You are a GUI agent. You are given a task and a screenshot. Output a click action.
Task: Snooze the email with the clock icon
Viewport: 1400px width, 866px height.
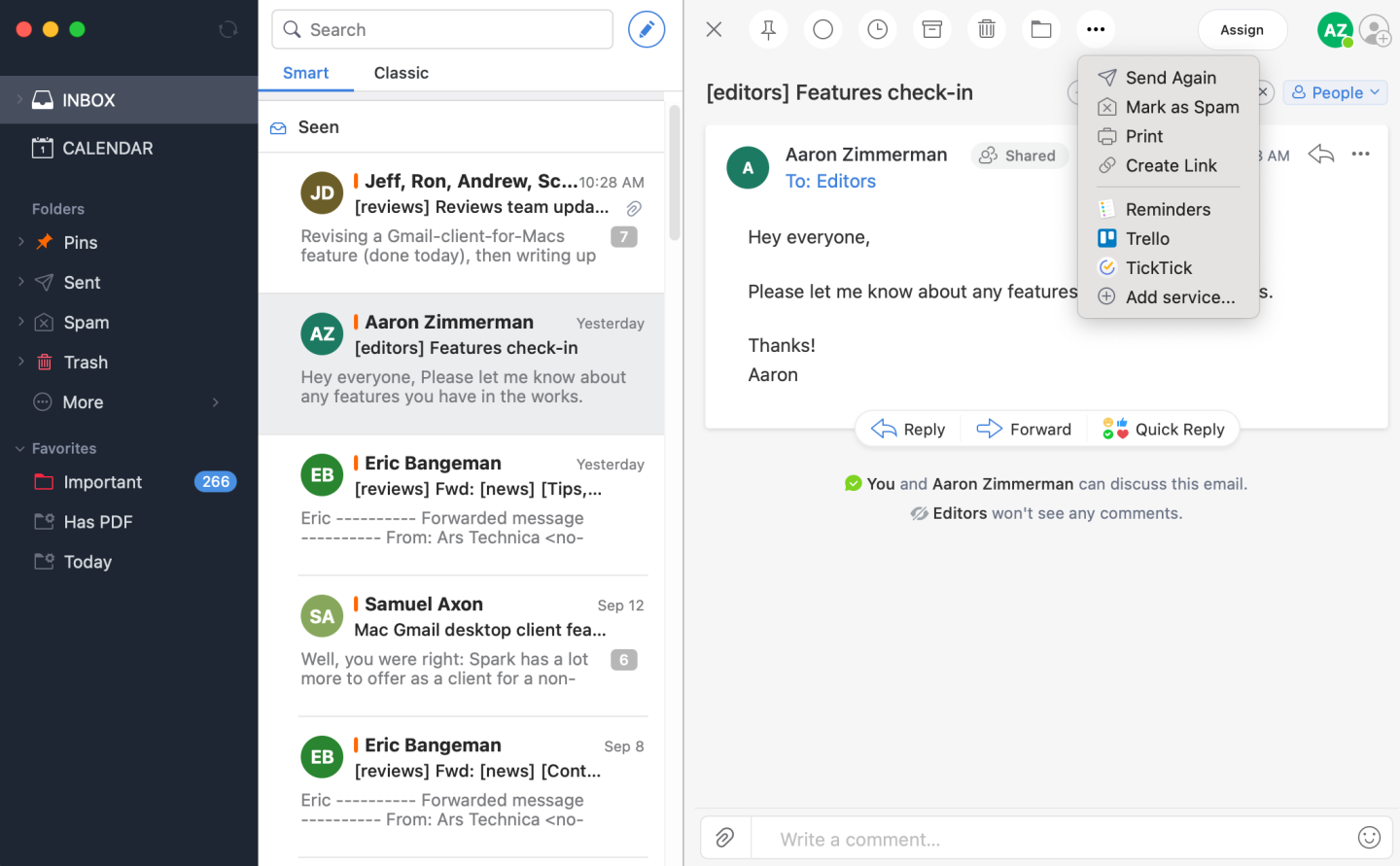pyautogui.click(x=877, y=29)
